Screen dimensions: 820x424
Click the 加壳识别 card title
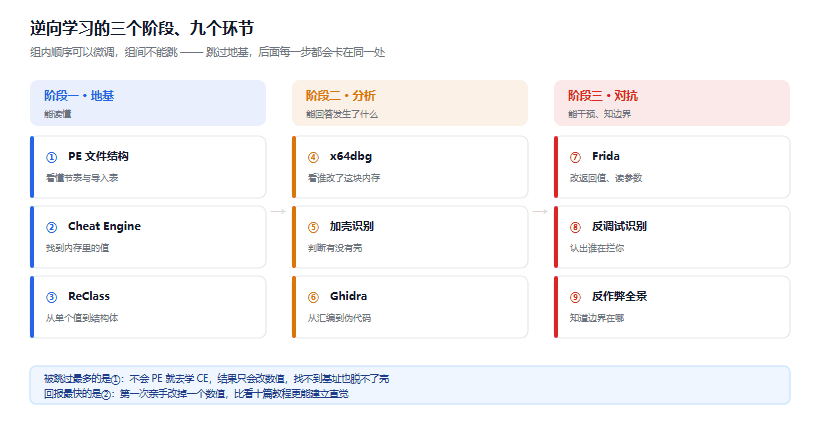351,226
